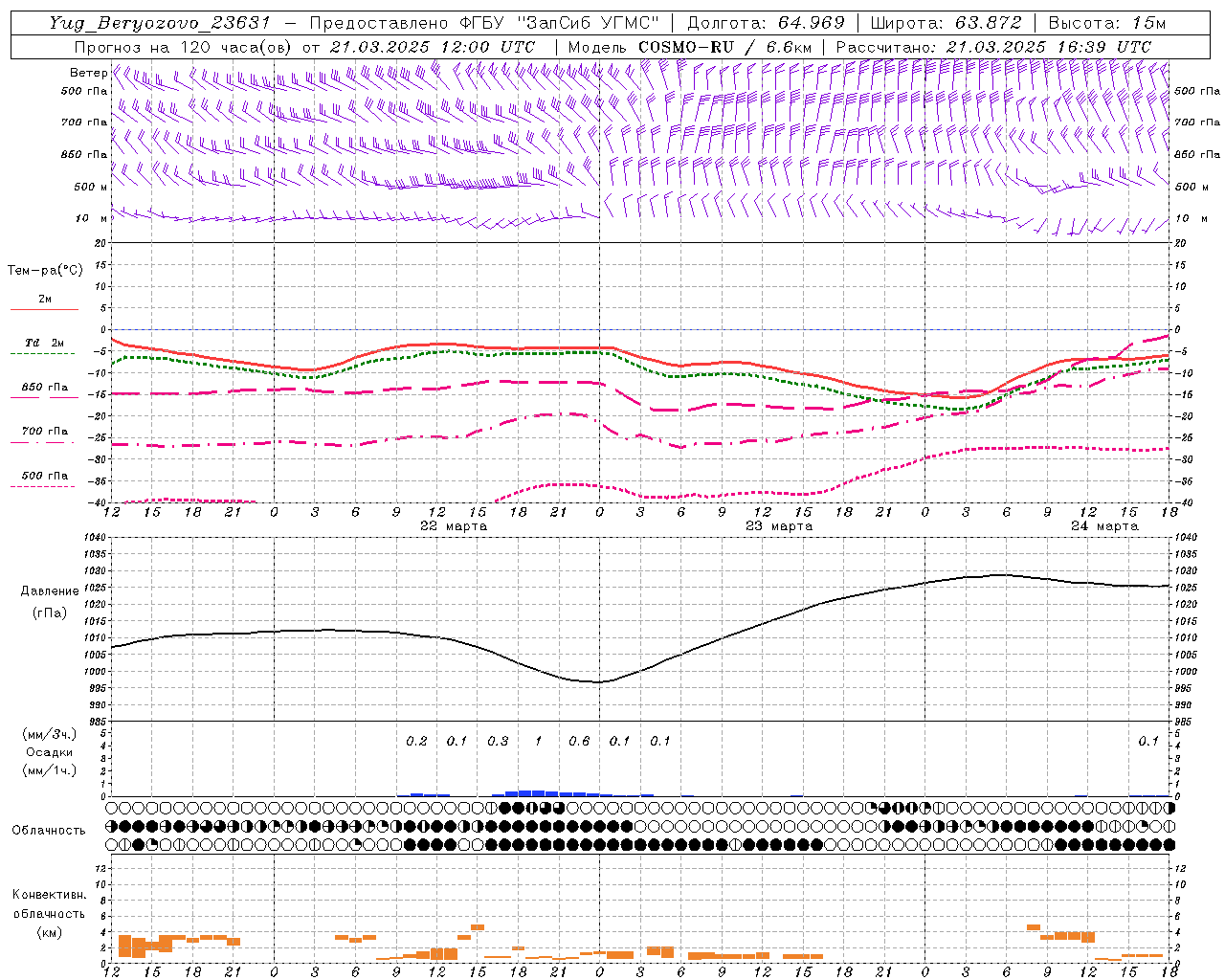Click the Td 2м dew point legend entry

tap(45, 343)
